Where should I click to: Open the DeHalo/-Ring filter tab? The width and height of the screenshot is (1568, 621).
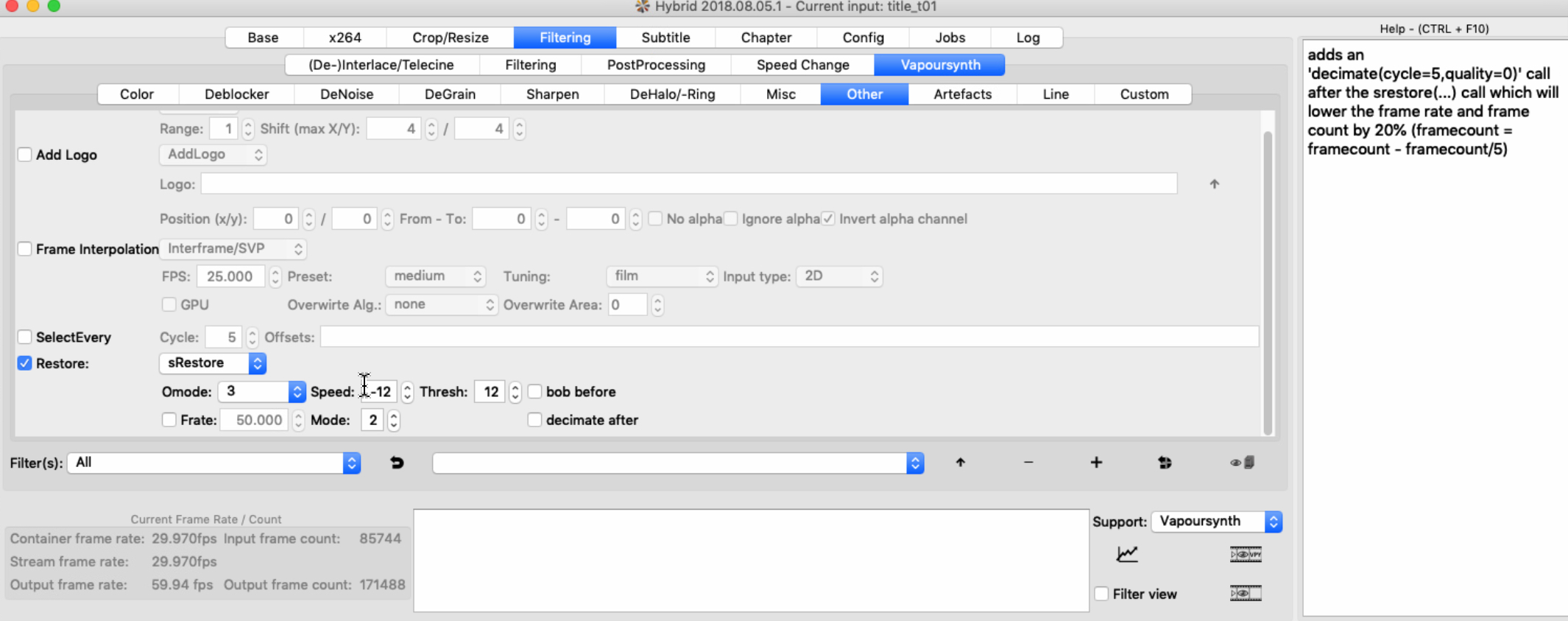coord(672,94)
